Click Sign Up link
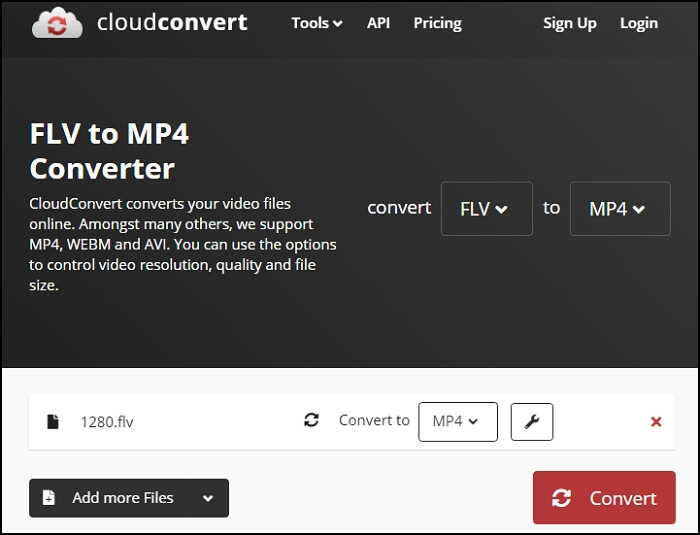This screenshot has height=535, width=700. [x=570, y=23]
